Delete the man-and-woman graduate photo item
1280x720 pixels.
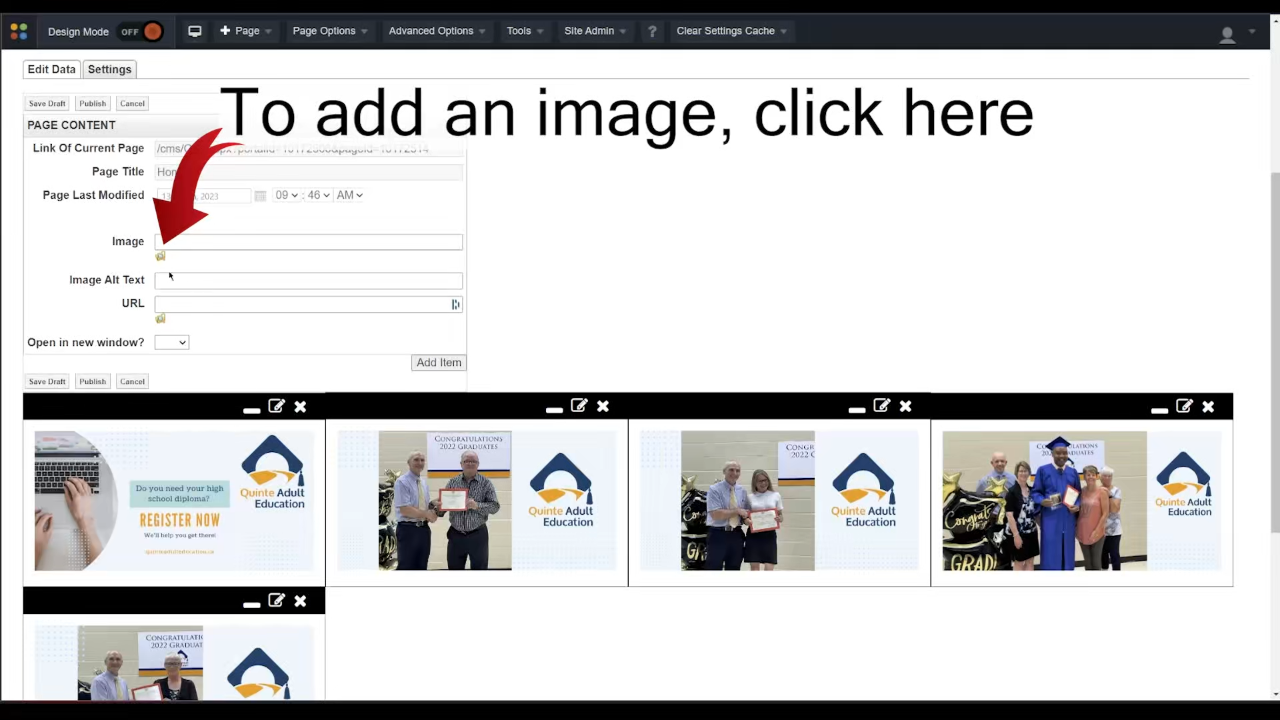click(x=905, y=406)
